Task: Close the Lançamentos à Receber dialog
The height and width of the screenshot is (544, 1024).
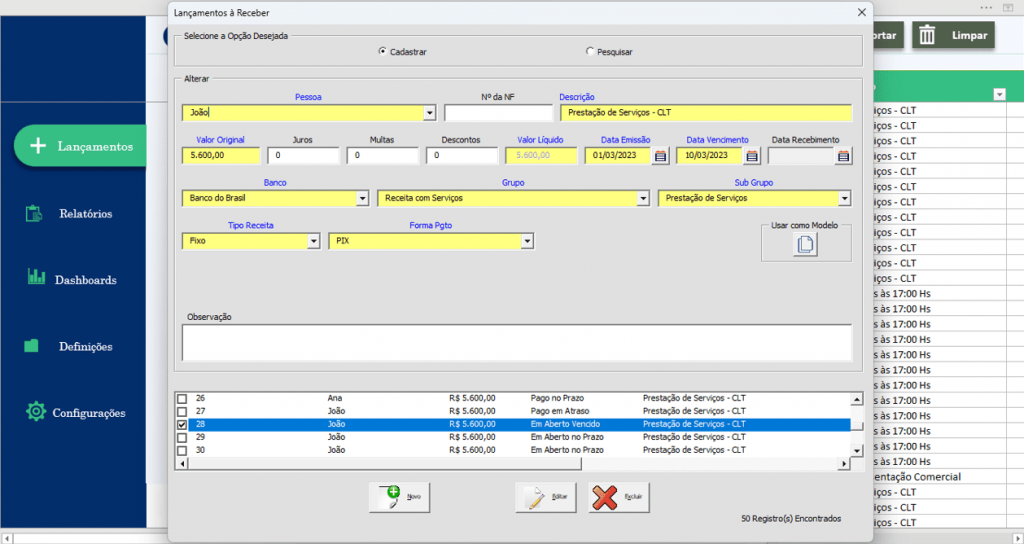Action: click(x=861, y=12)
